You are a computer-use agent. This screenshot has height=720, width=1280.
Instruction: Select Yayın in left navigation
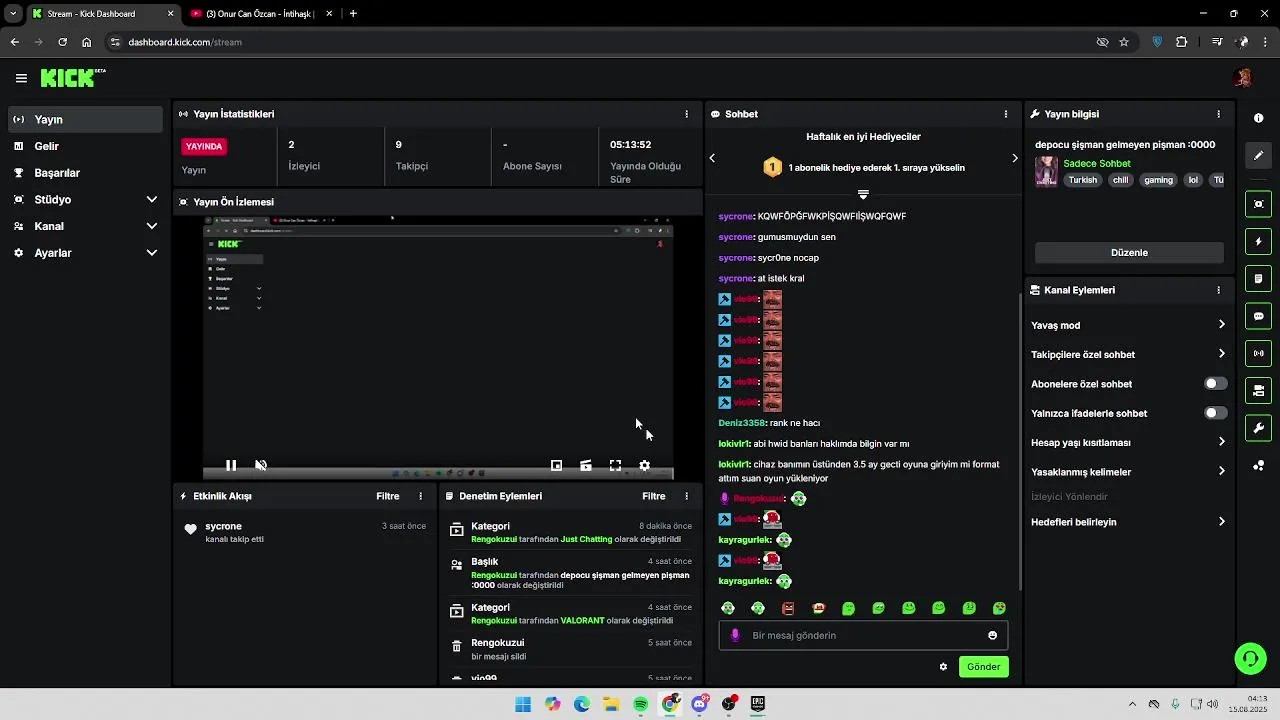85,119
